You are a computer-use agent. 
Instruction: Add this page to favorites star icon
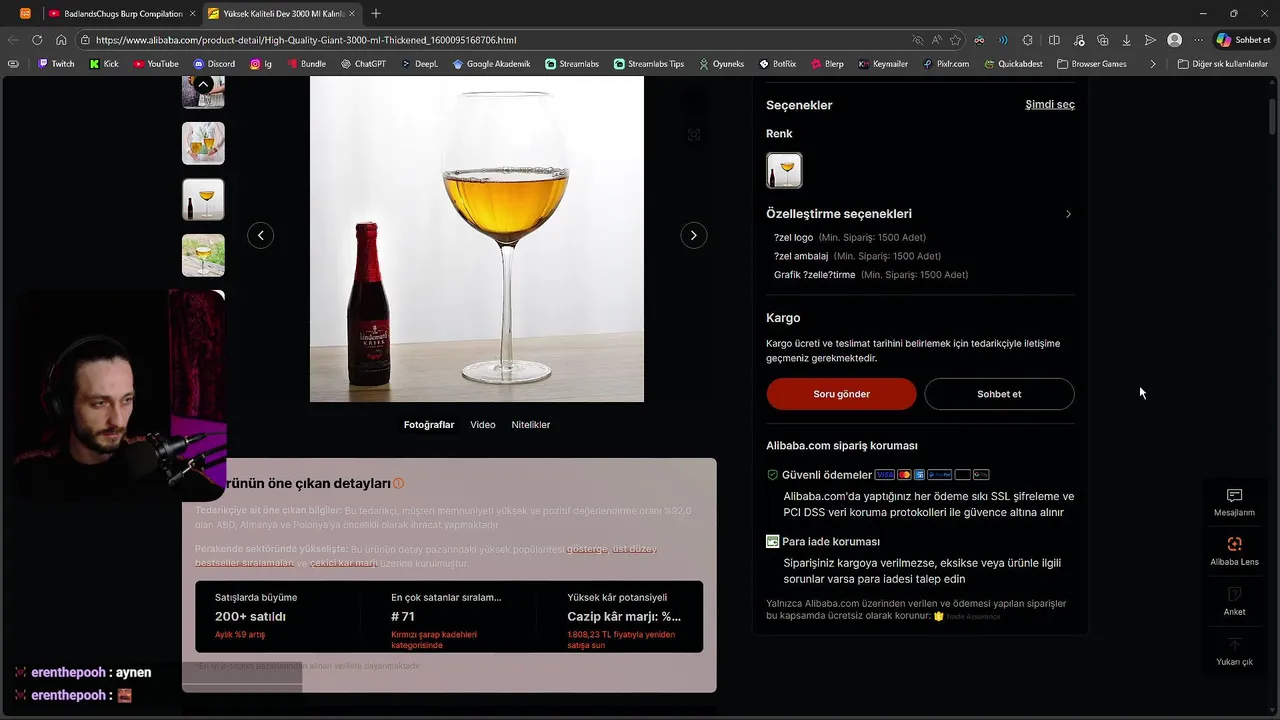[x=955, y=40]
